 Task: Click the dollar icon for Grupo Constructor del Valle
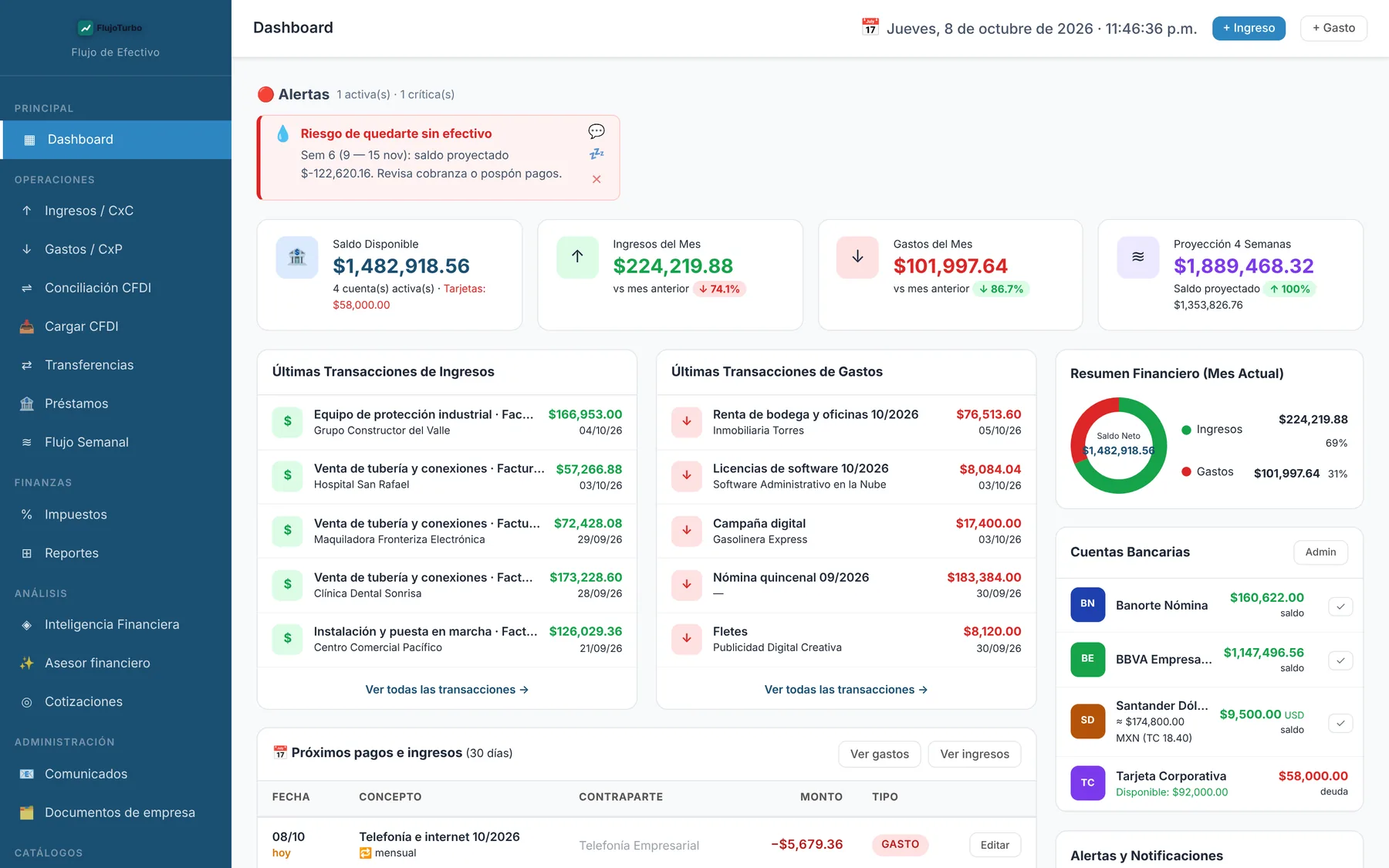[288, 421]
